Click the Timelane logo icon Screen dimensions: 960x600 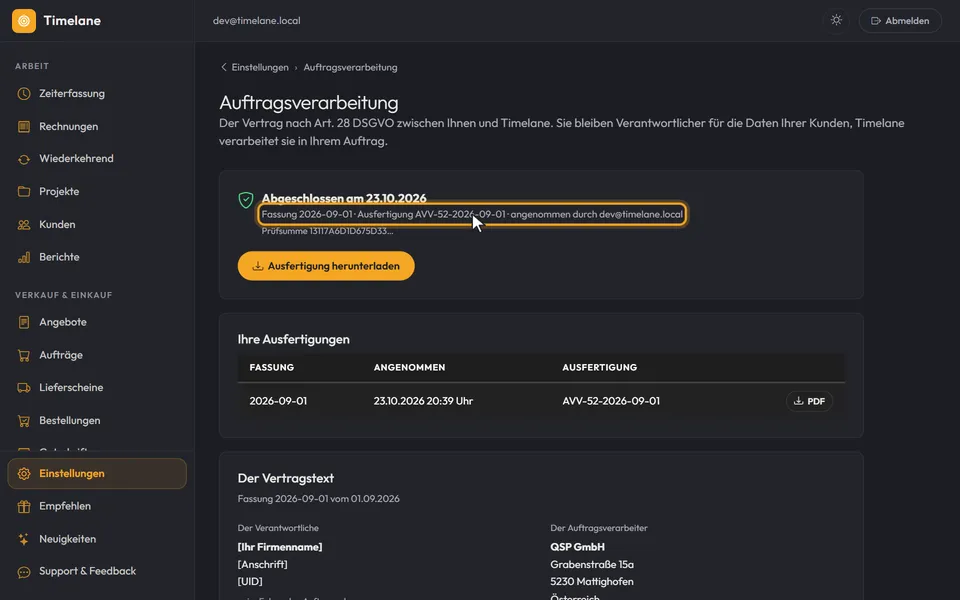click(24, 21)
